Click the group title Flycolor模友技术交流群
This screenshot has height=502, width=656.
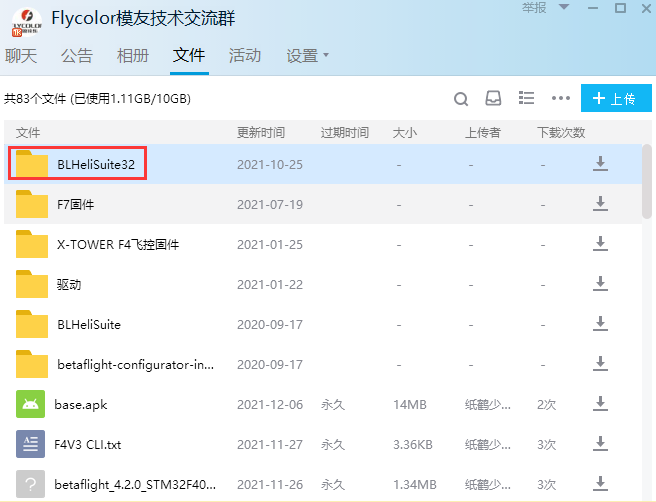(143, 18)
